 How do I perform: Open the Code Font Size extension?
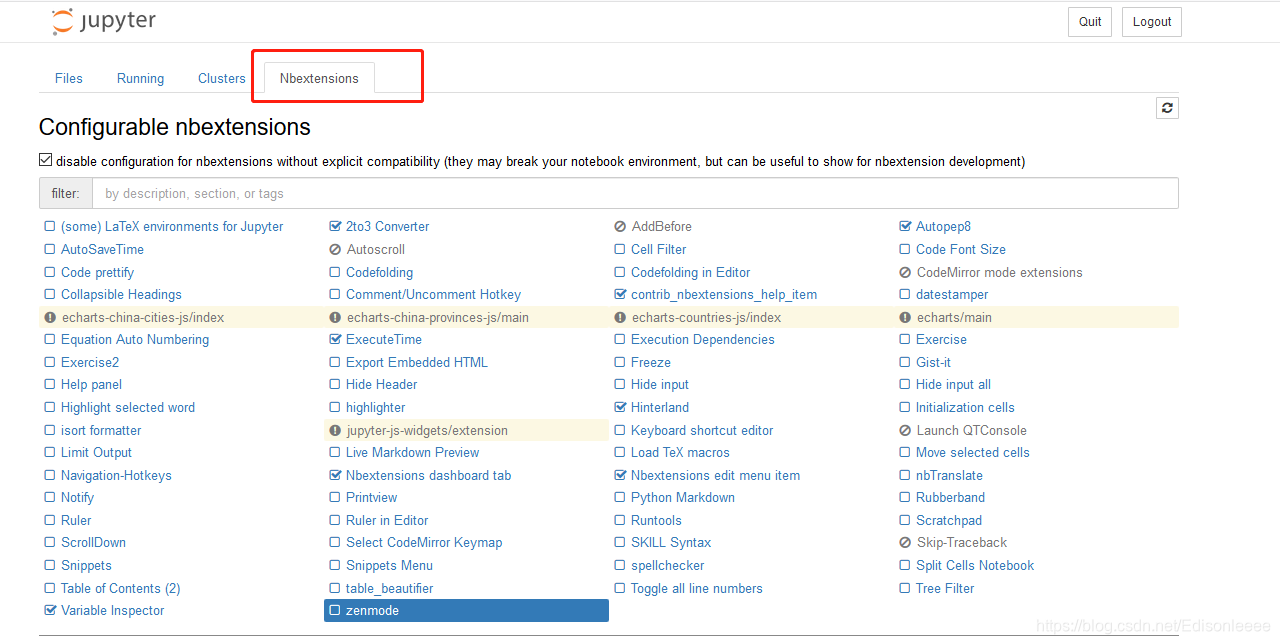coord(961,250)
